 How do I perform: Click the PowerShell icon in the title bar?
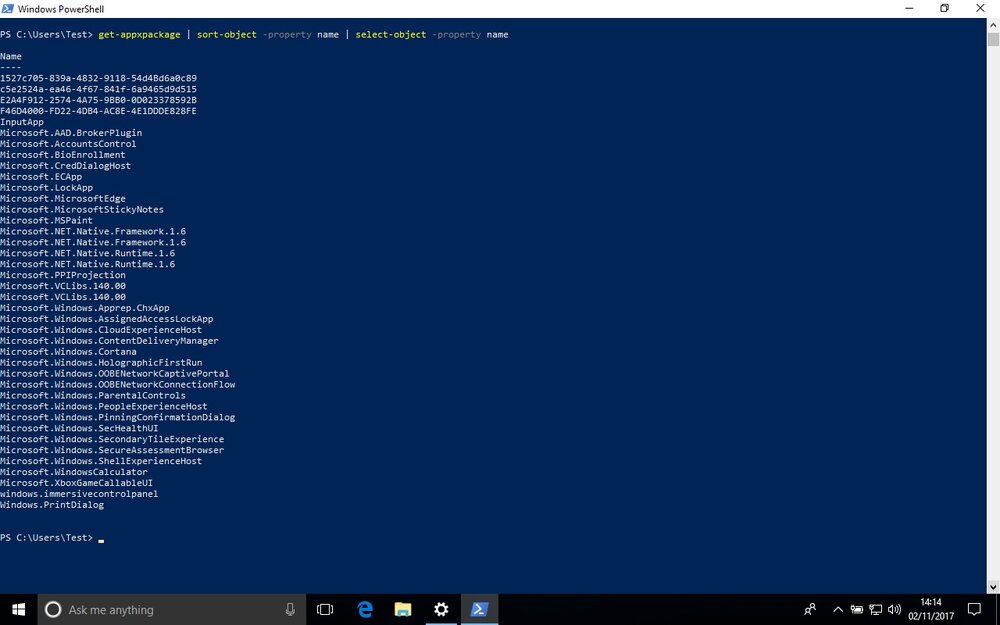[8, 8]
